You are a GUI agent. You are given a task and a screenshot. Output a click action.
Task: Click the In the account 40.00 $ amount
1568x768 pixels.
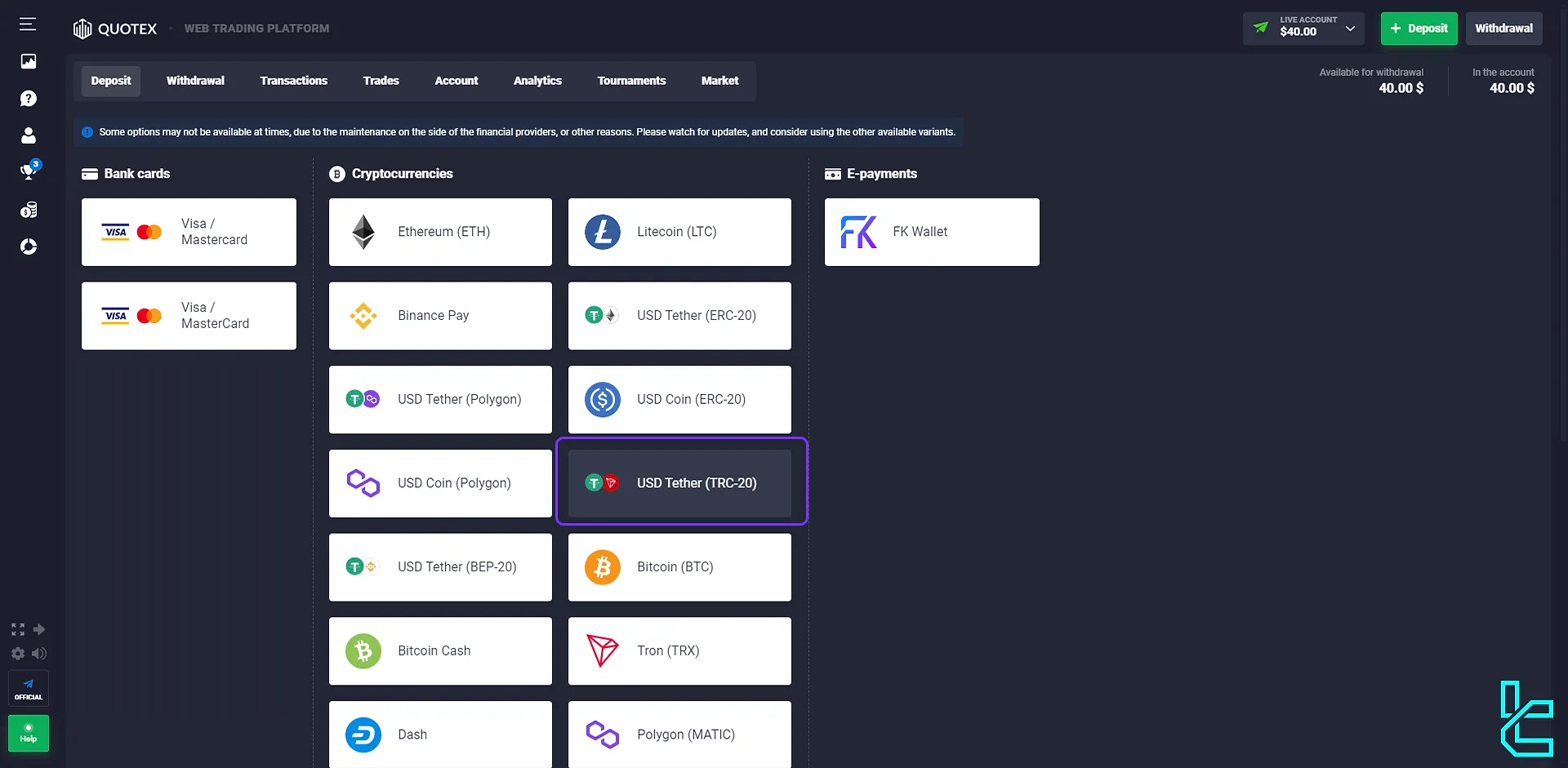(x=1512, y=88)
